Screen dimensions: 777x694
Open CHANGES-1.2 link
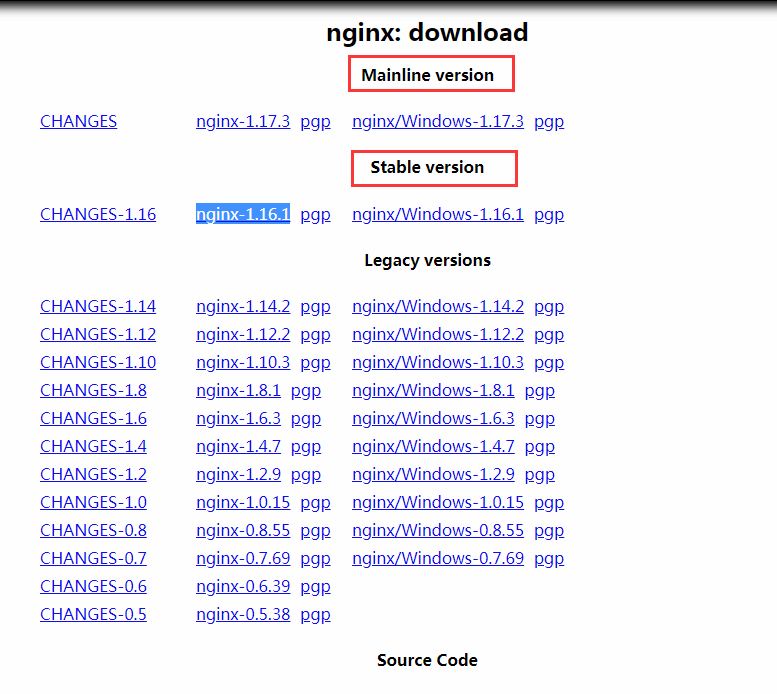93,475
